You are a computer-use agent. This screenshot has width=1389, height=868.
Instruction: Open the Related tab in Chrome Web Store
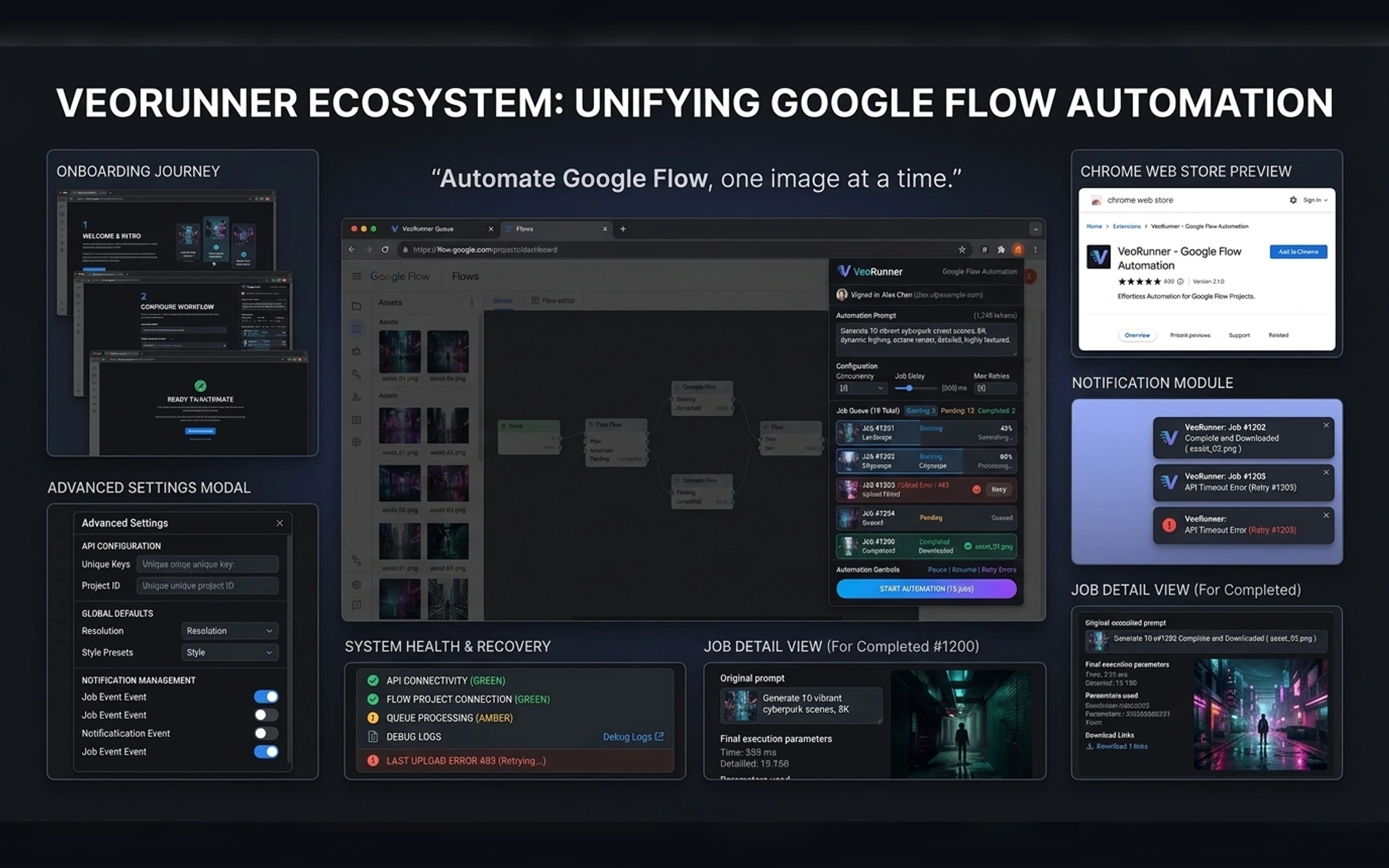click(x=1278, y=335)
